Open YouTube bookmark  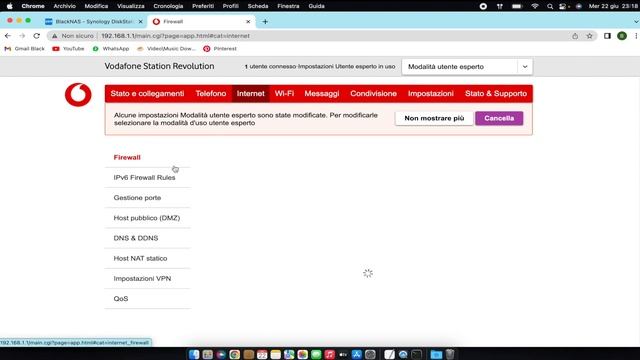[x=68, y=49]
